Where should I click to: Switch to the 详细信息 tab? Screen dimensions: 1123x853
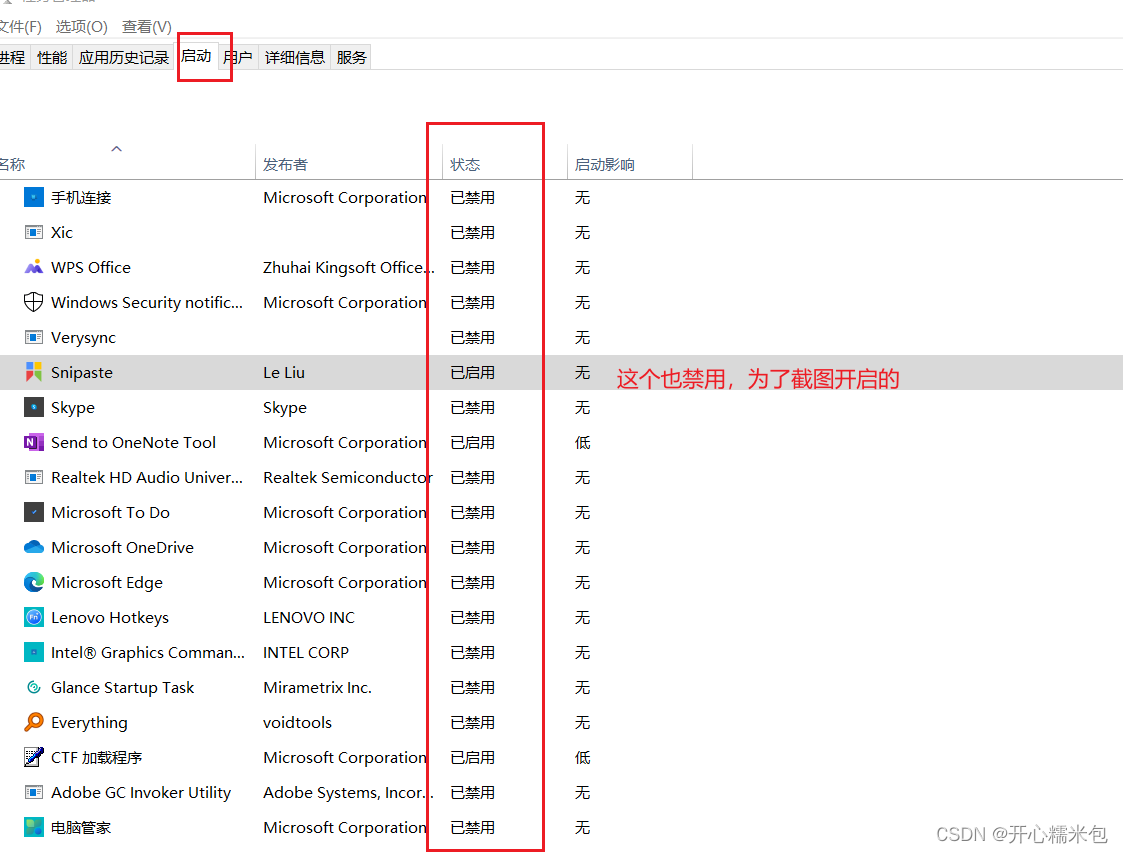click(x=294, y=57)
